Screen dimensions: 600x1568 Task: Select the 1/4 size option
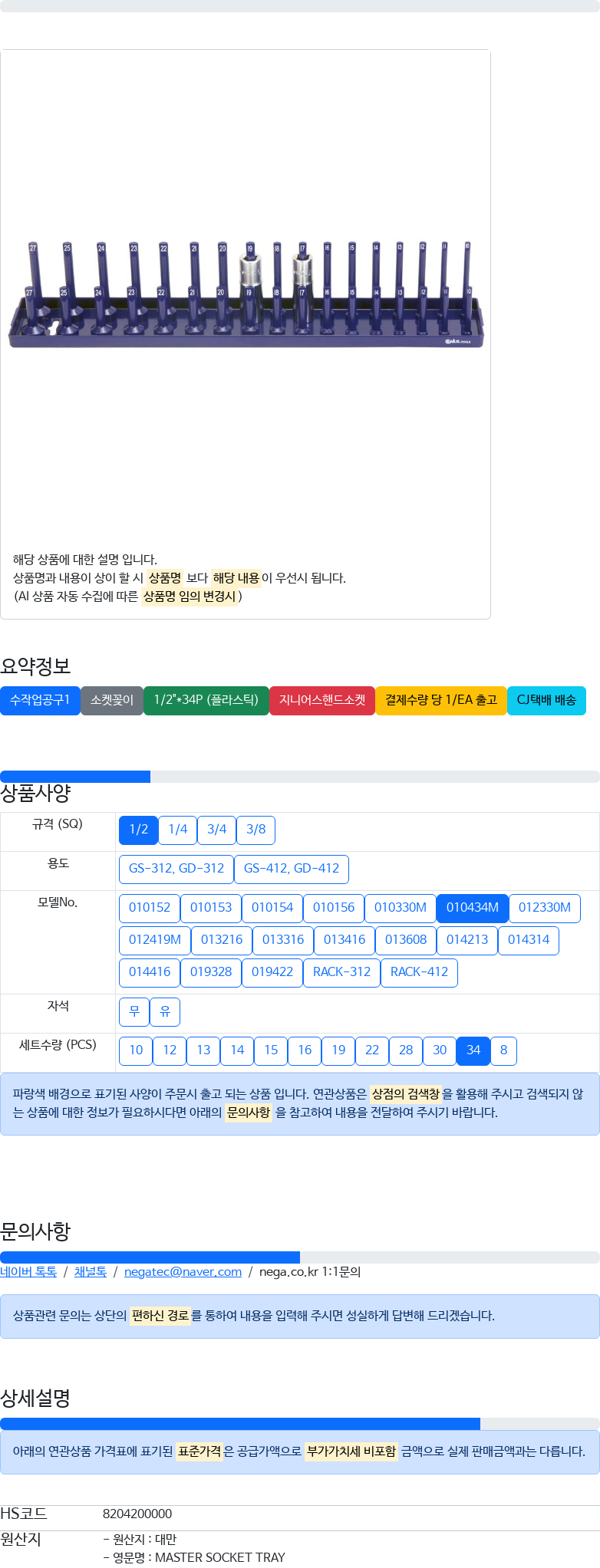pyautogui.click(x=177, y=830)
